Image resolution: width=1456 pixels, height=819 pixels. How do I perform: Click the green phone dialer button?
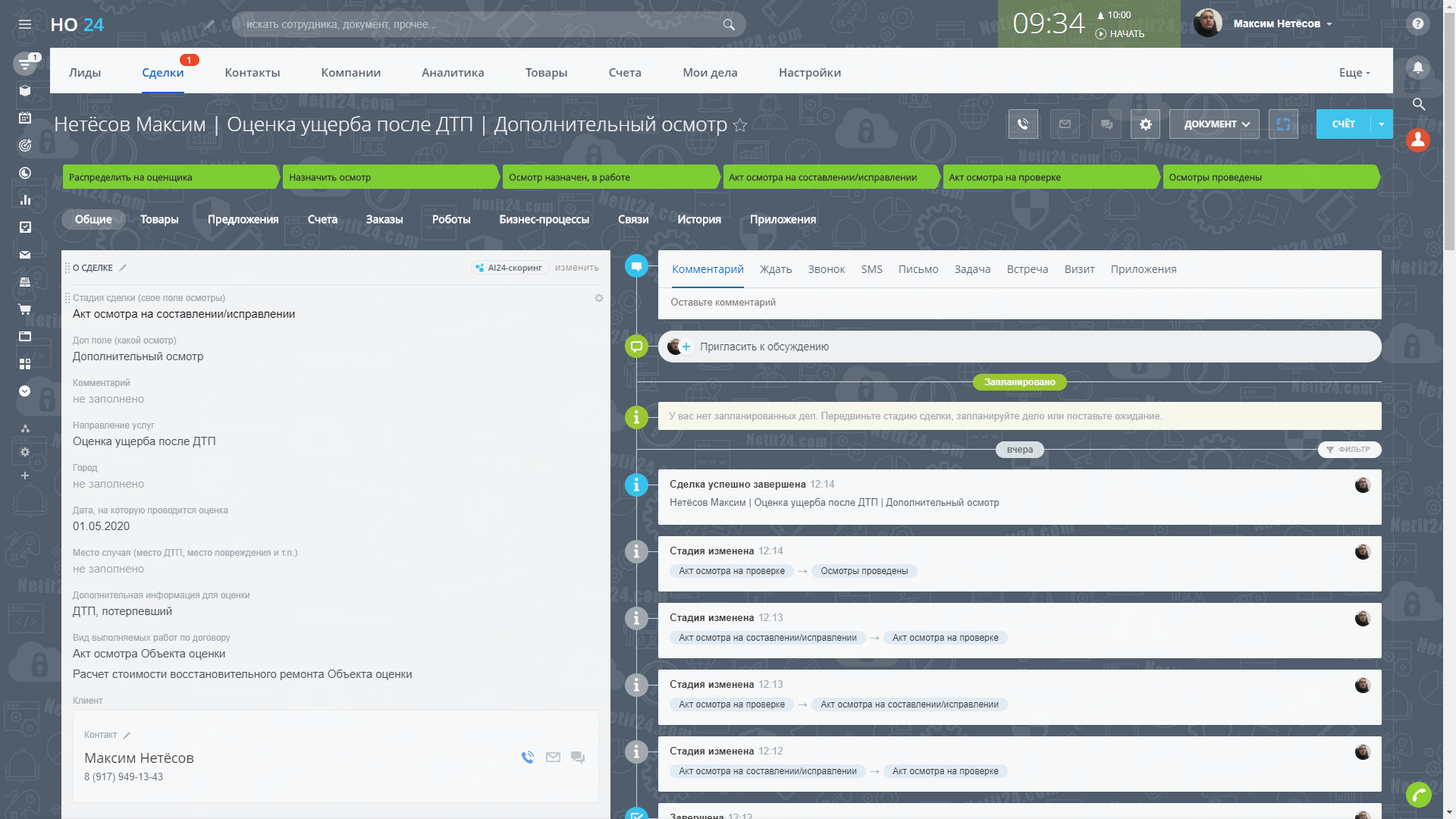[x=1418, y=795]
